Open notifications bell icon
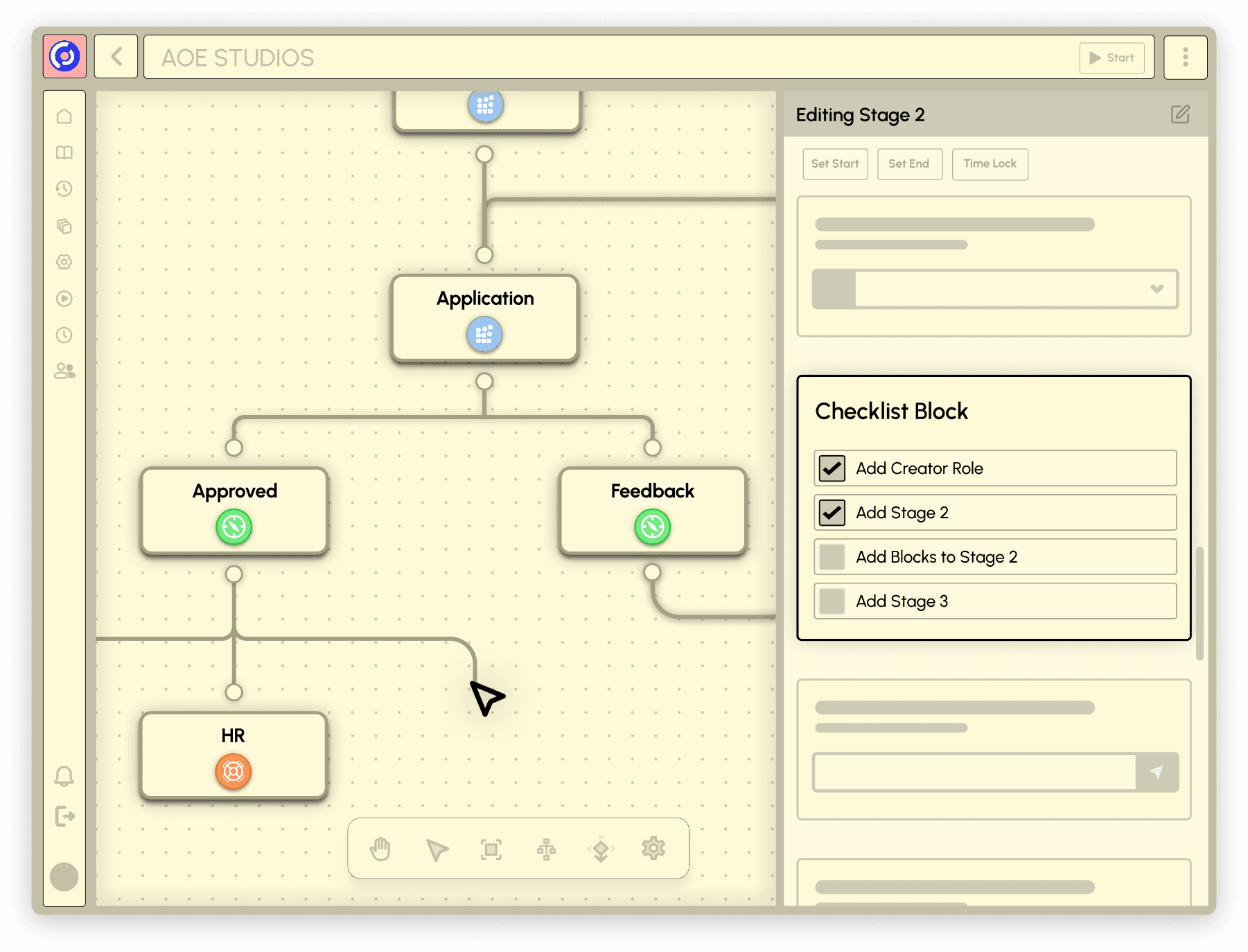Screen dimensions: 1248x952 (x=64, y=776)
